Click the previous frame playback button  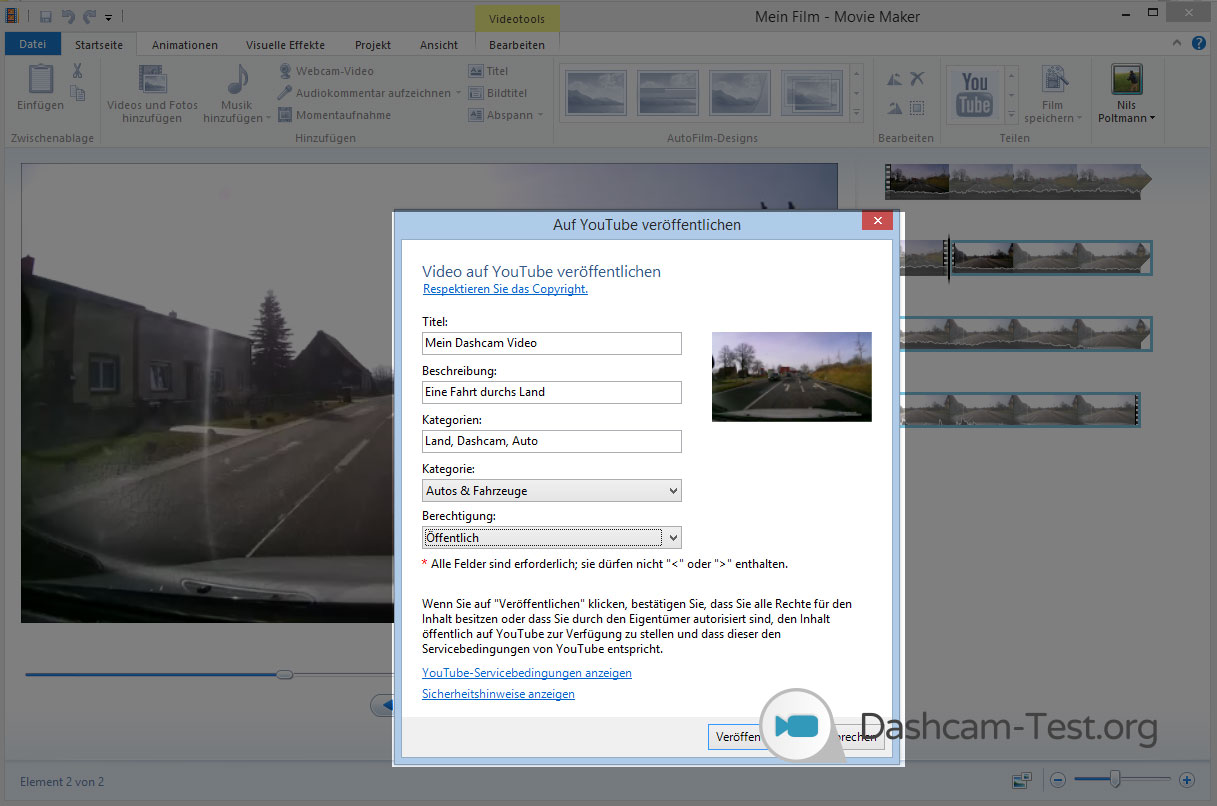(382, 705)
